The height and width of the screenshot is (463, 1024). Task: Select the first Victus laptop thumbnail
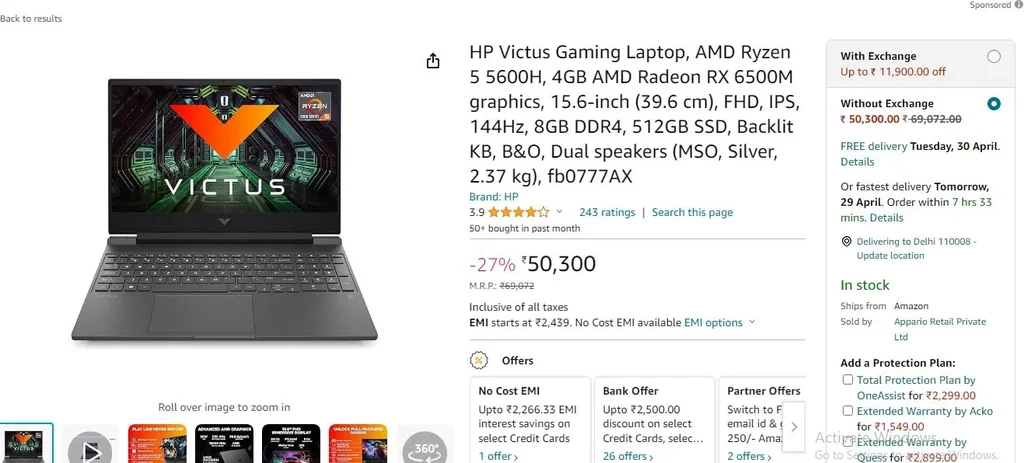point(25,444)
